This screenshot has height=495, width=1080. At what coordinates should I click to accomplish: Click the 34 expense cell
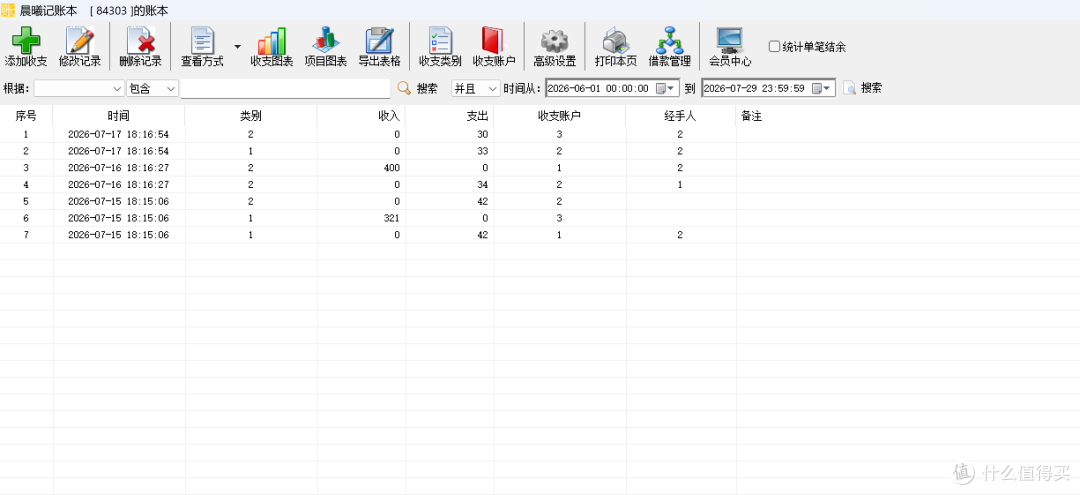pos(449,185)
